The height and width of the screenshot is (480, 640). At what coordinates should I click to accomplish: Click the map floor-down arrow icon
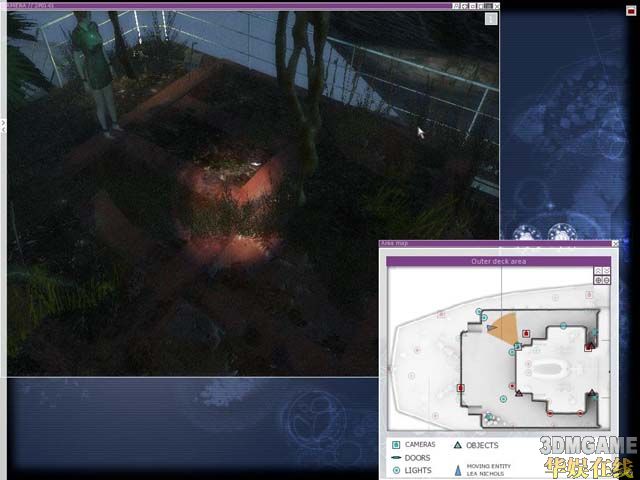coord(606,271)
